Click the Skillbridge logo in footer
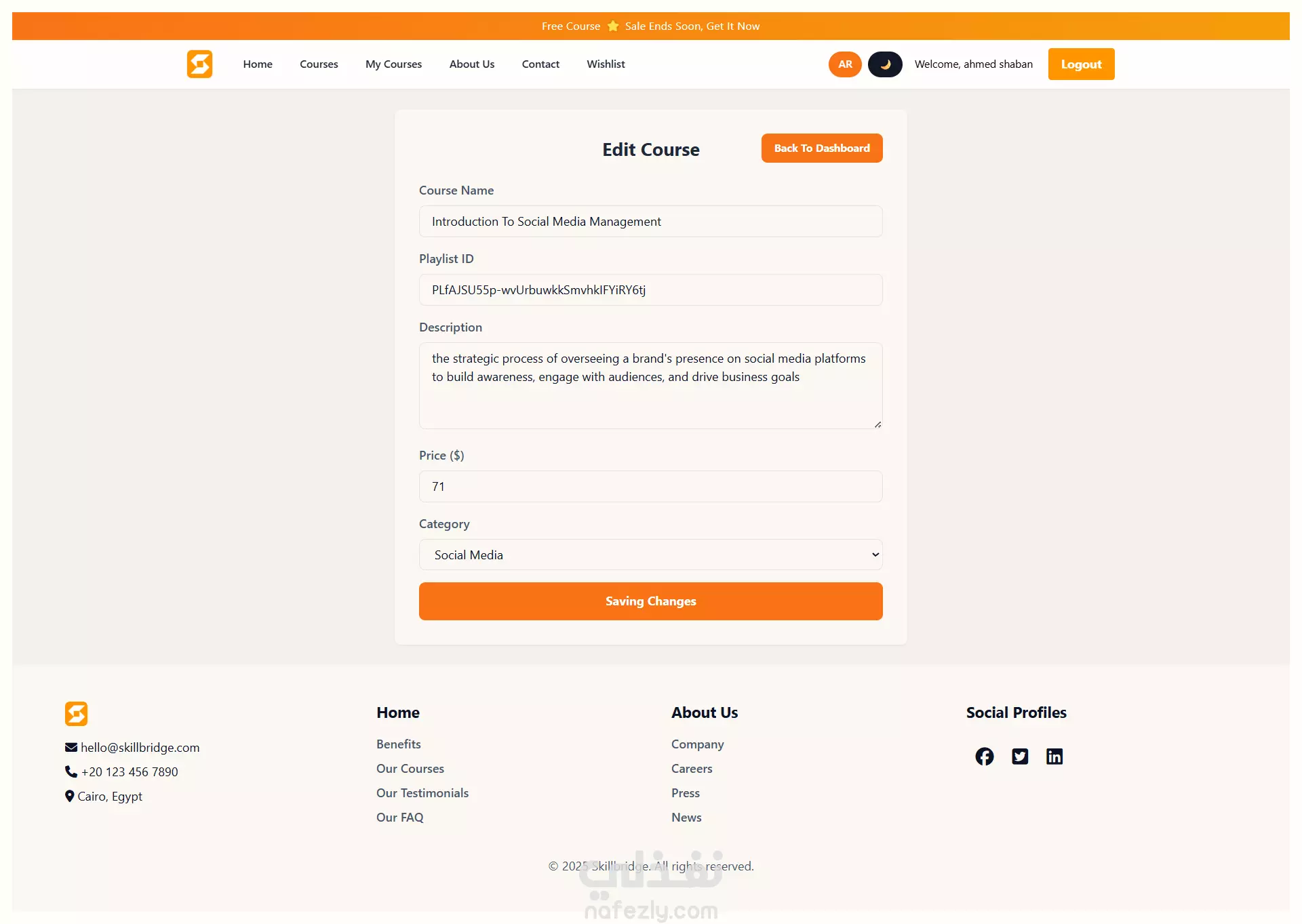Image resolution: width=1302 pixels, height=924 pixels. click(x=76, y=713)
